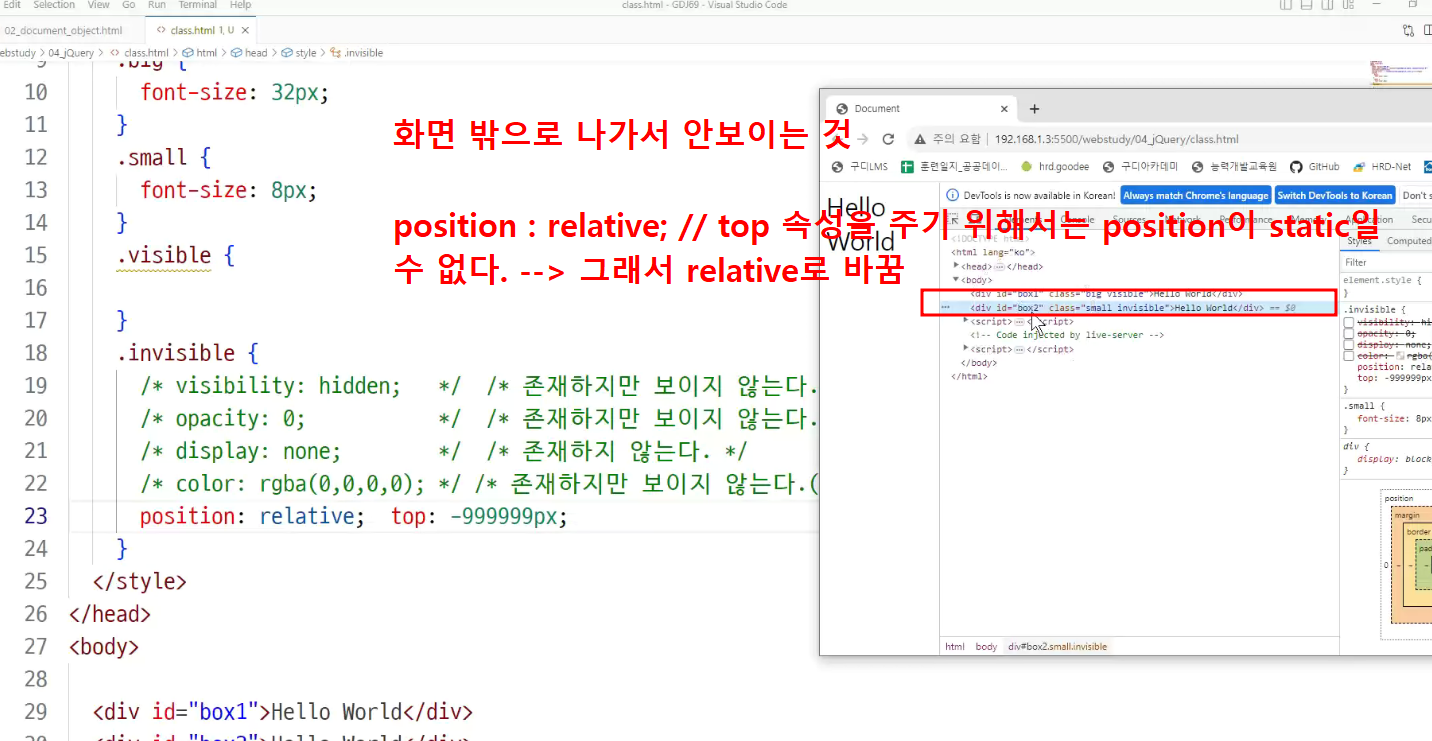The image size is (1432, 741).
Task: Open the 구디아카데미 bookmark
Action: coord(1140,167)
